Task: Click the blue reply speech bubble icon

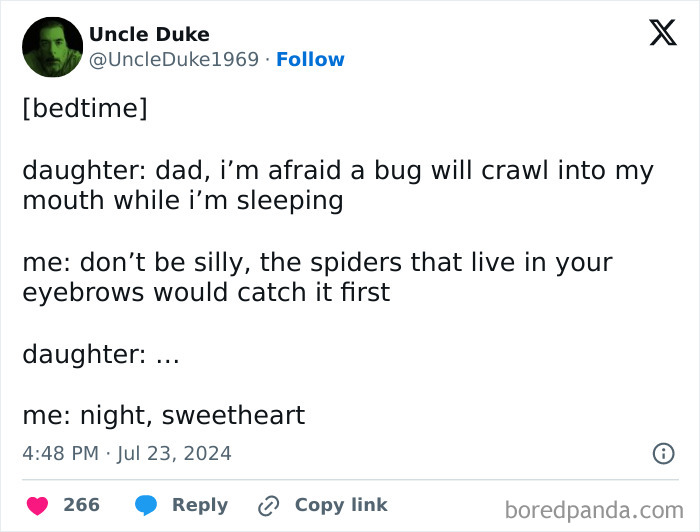Action: [x=146, y=505]
